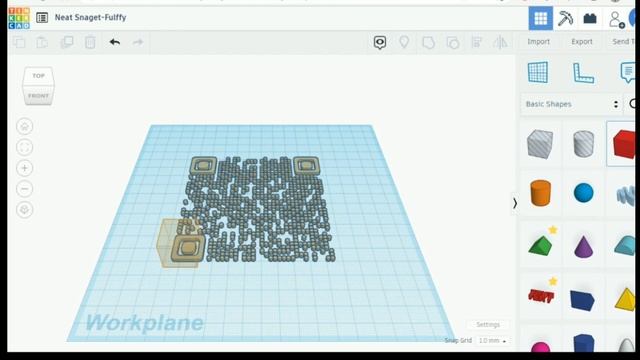Collapse the shapes panel with the chevron

pos(515,203)
